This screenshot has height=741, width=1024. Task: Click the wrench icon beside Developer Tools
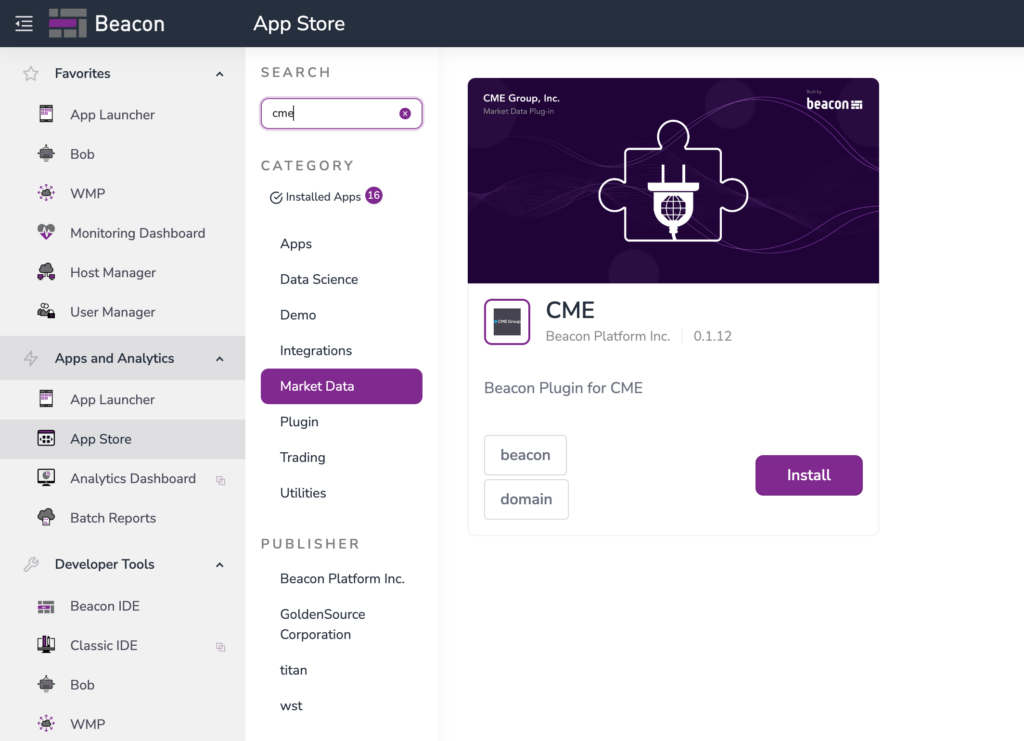coord(31,565)
